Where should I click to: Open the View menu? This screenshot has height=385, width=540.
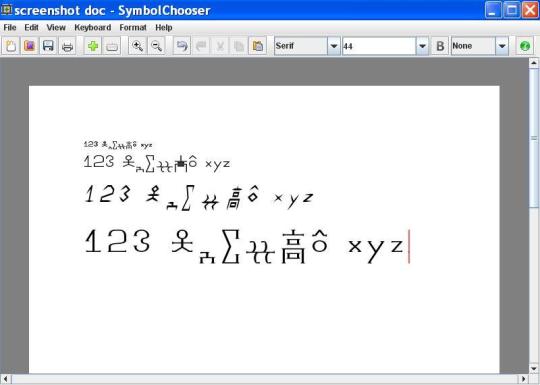[x=56, y=27]
